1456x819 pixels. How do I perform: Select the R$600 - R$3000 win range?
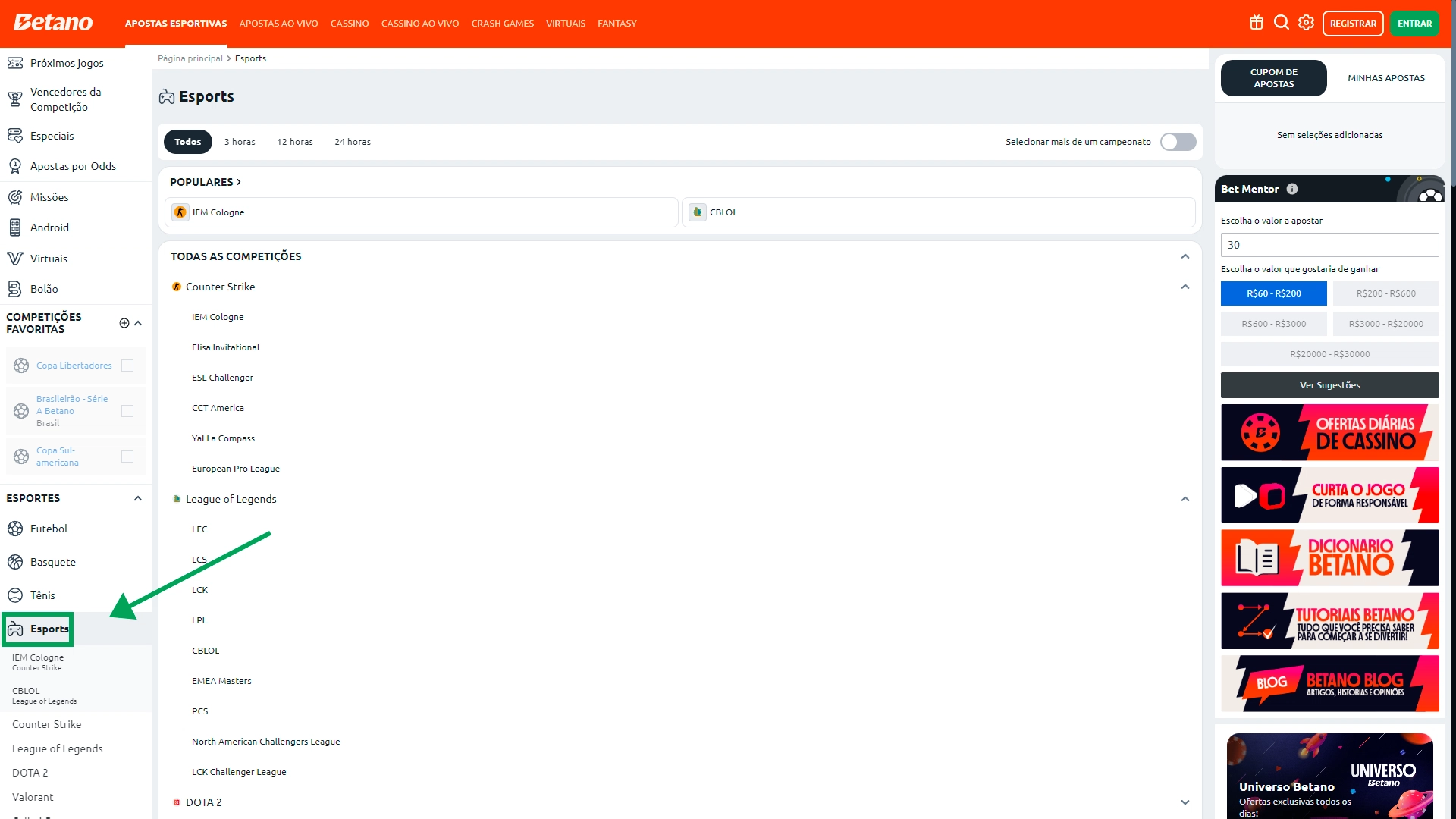click(x=1274, y=324)
